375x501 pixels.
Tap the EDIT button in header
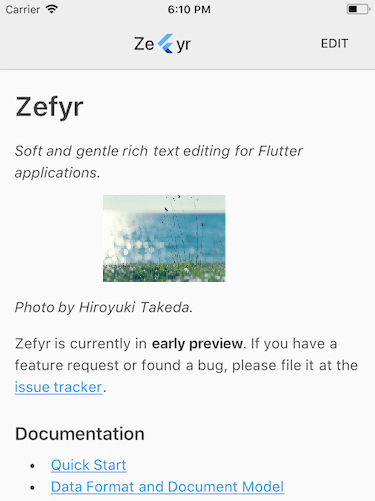point(334,44)
